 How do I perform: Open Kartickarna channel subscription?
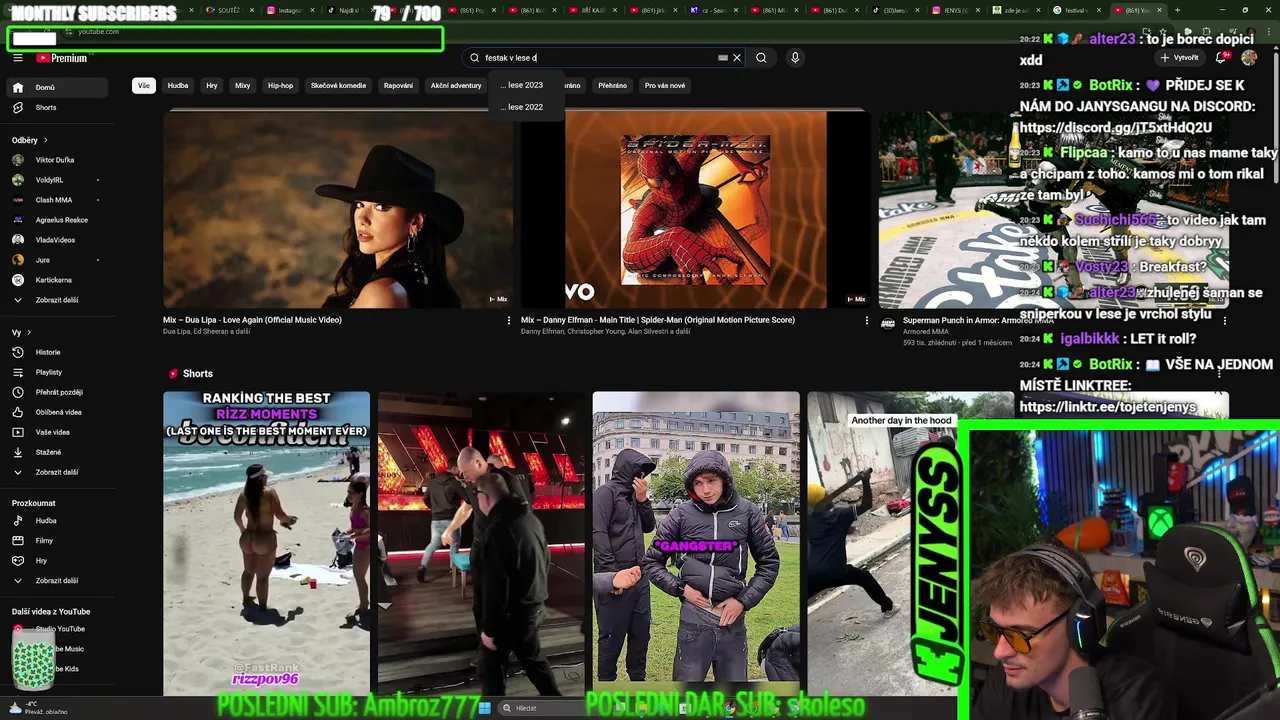pyautogui.click(x=55, y=280)
